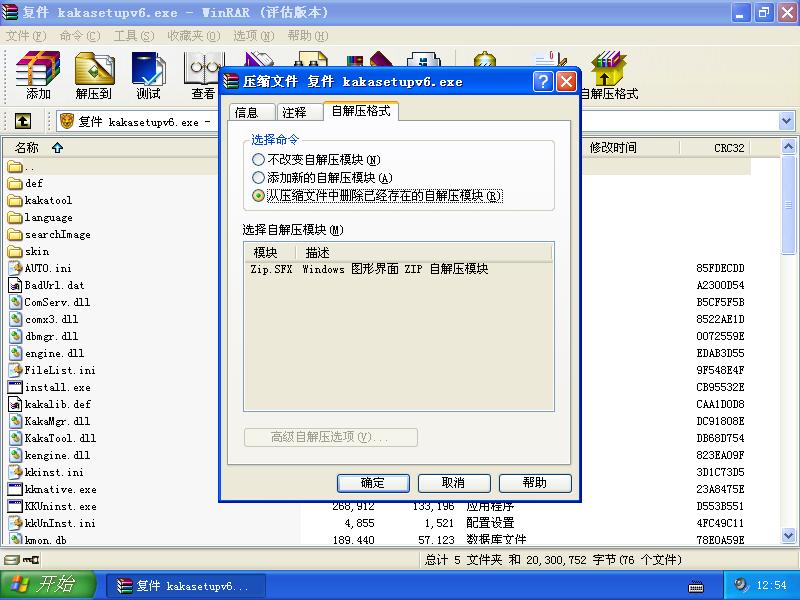Switch to the SFX format (自解压格式) tab
This screenshot has width=800, height=600.
[361, 111]
